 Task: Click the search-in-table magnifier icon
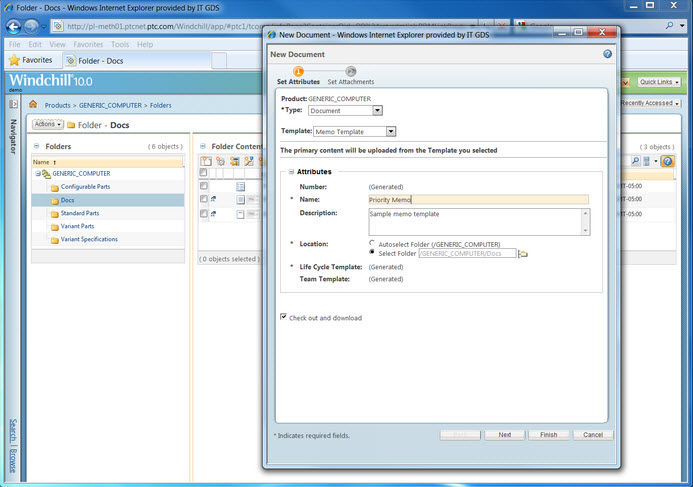(635, 161)
